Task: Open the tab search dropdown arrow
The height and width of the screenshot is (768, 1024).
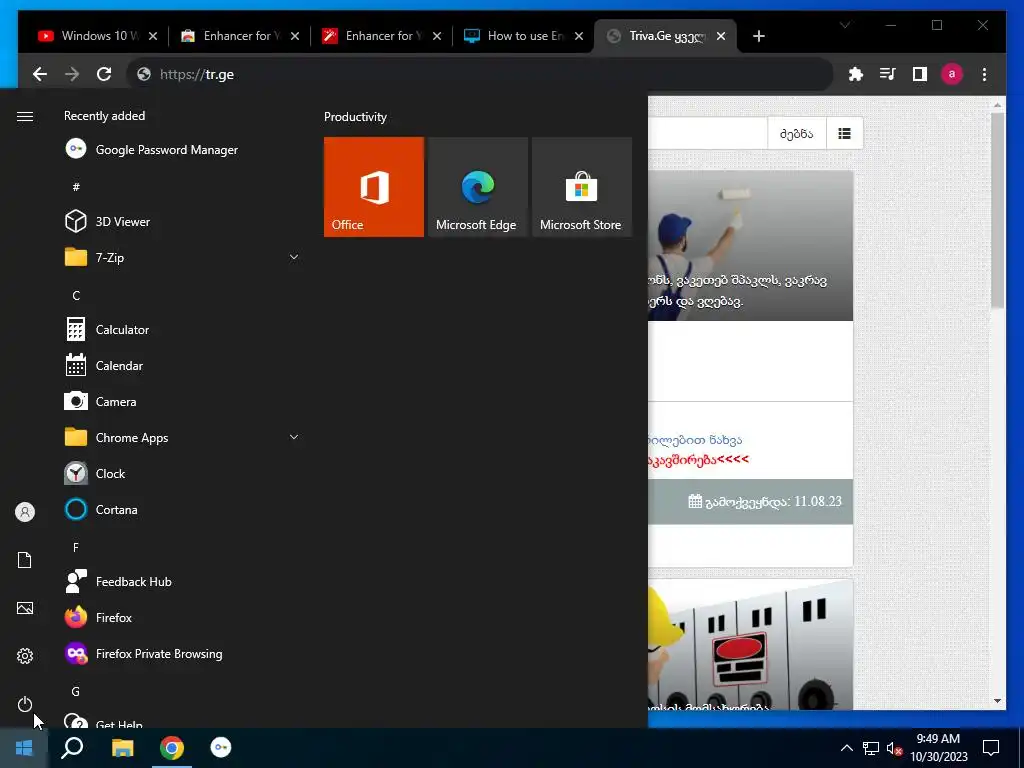Action: [845, 25]
